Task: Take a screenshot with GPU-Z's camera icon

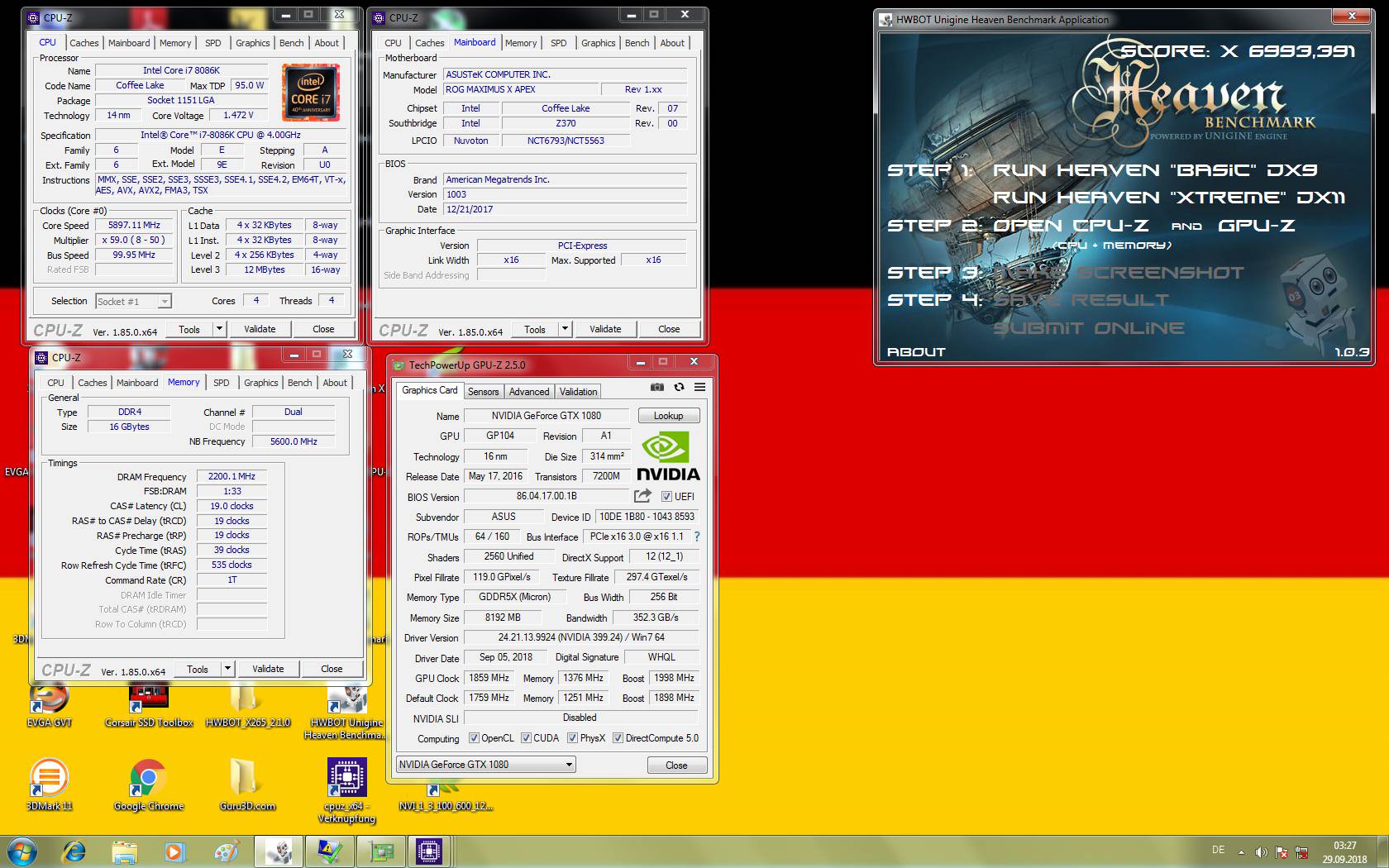Action: click(657, 387)
